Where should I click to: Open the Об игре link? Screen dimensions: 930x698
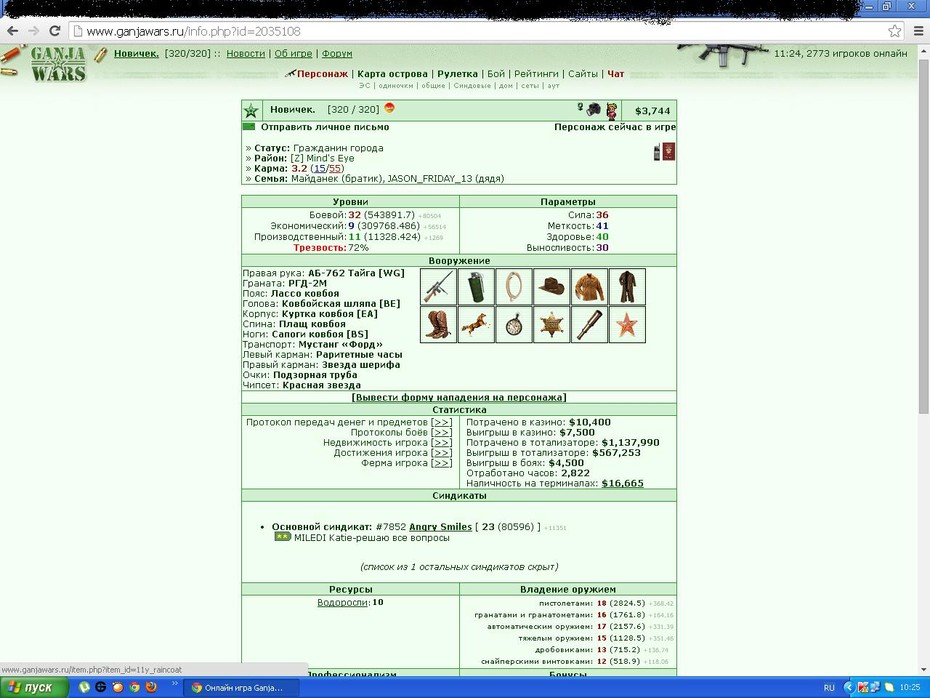click(x=293, y=53)
